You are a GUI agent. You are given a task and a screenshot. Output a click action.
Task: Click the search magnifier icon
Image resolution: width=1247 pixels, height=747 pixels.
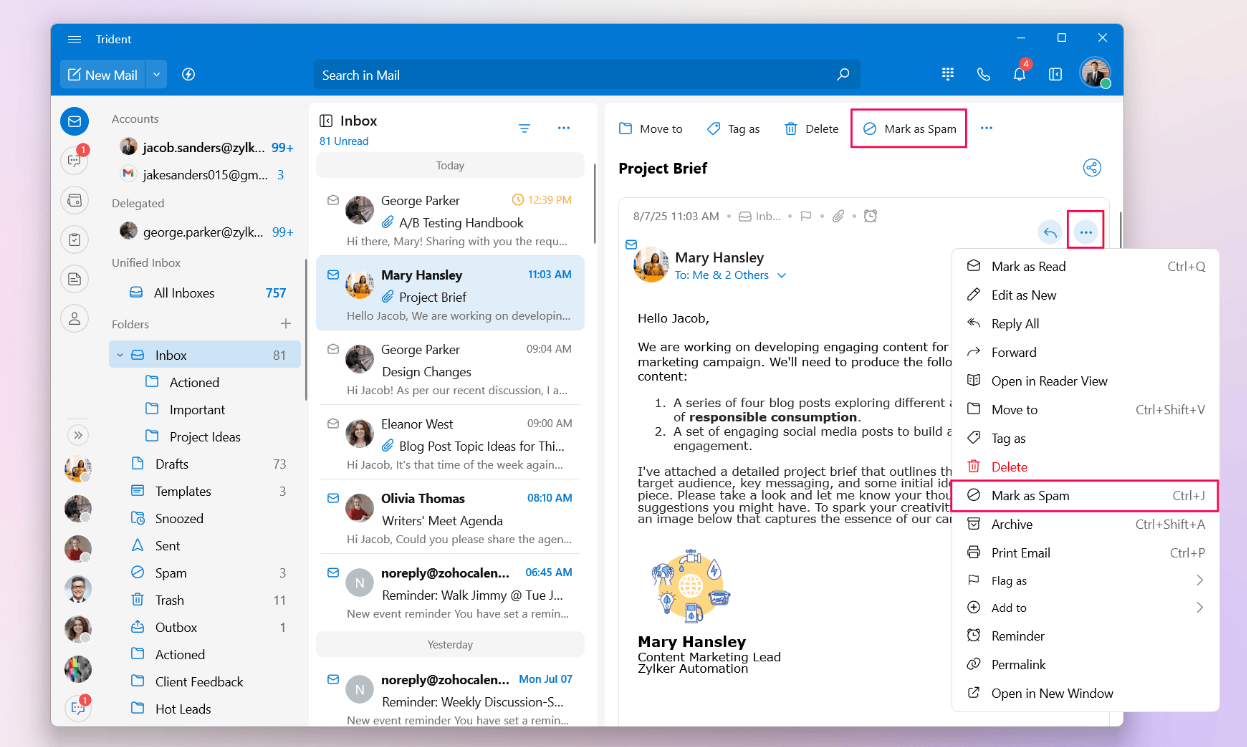click(843, 75)
